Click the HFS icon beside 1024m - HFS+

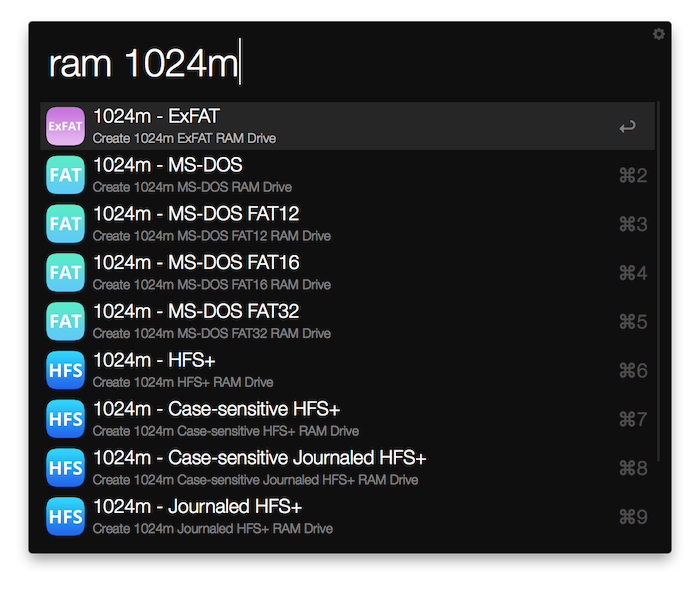click(x=65, y=370)
